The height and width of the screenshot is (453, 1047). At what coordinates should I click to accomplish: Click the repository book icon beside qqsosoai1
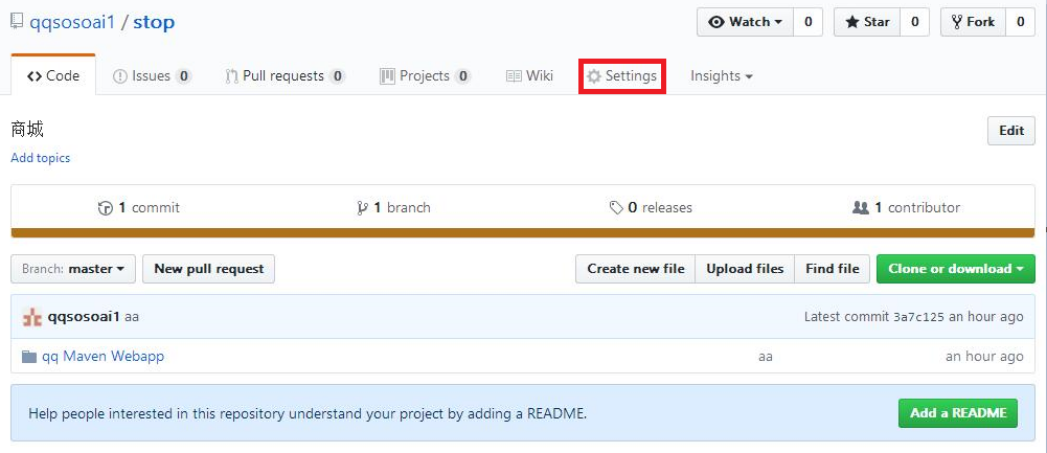pyautogui.click(x=17, y=21)
